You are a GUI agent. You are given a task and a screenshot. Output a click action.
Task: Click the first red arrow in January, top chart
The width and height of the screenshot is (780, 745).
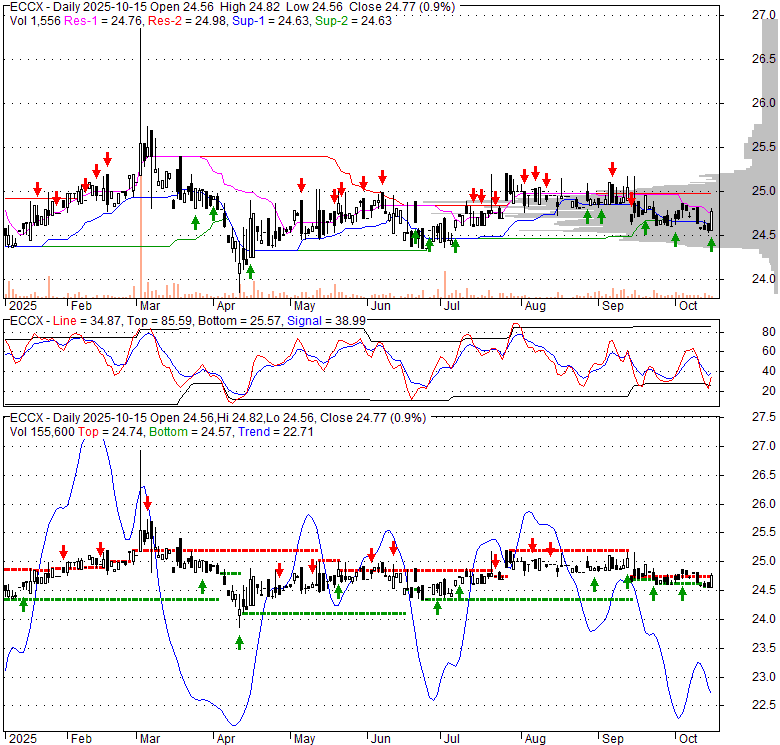pyautogui.click(x=38, y=189)
